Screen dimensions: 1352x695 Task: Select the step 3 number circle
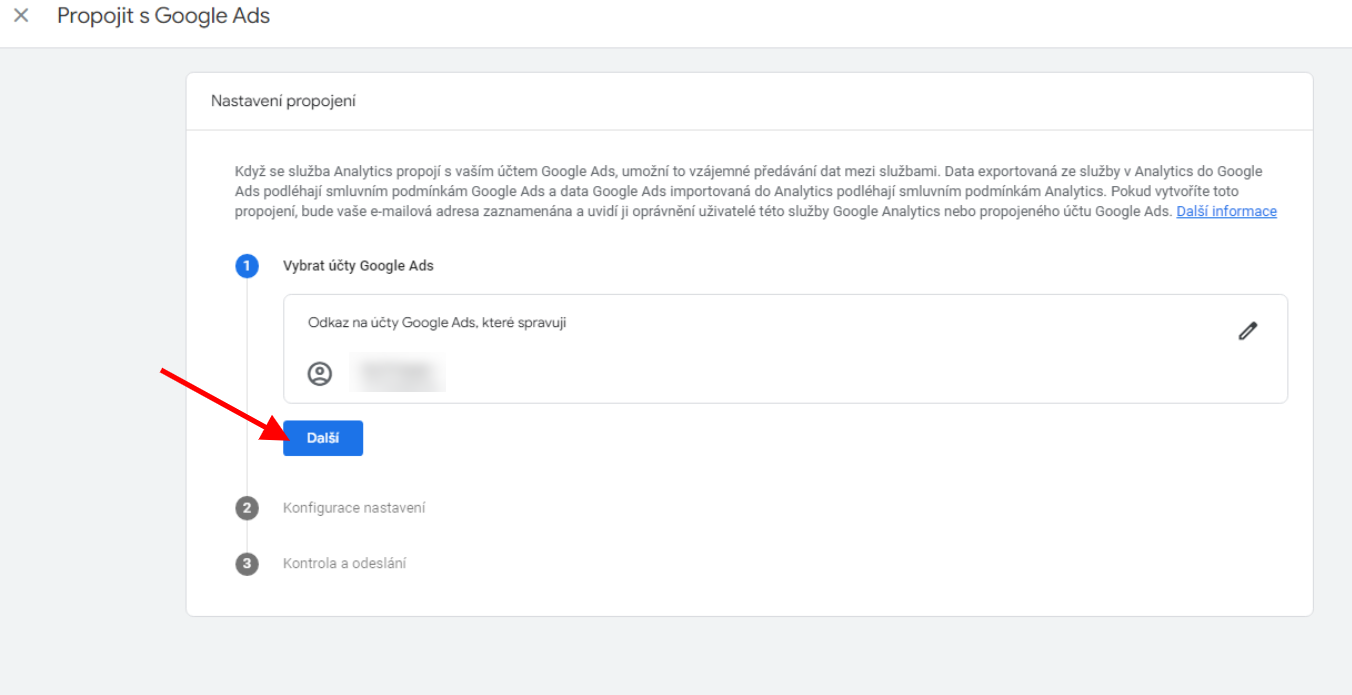pyautogui.click(x=247, y=564)
